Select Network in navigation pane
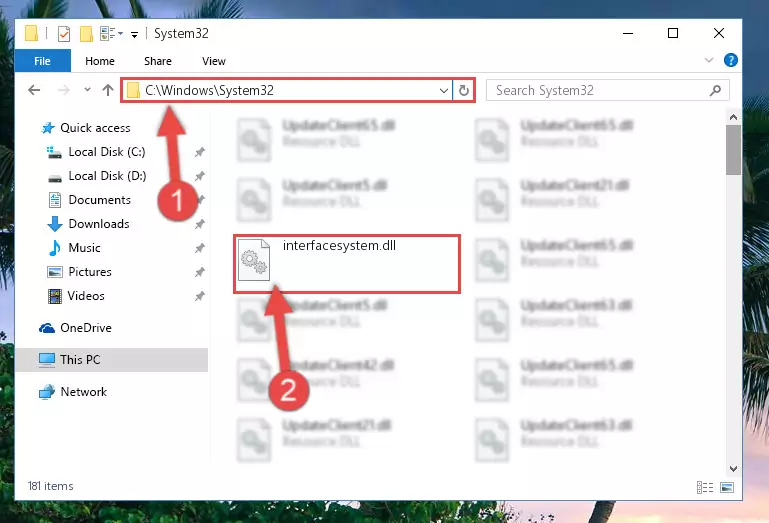The image size is (769, 523). point(83,392)
